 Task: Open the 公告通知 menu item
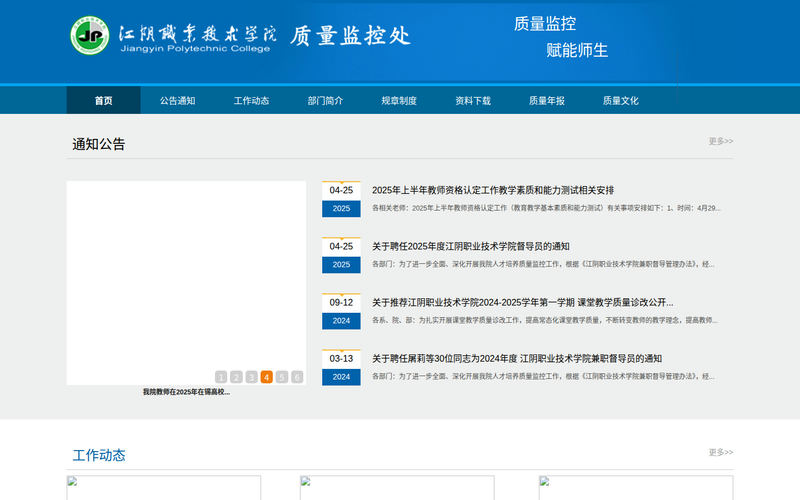[178, 101]
